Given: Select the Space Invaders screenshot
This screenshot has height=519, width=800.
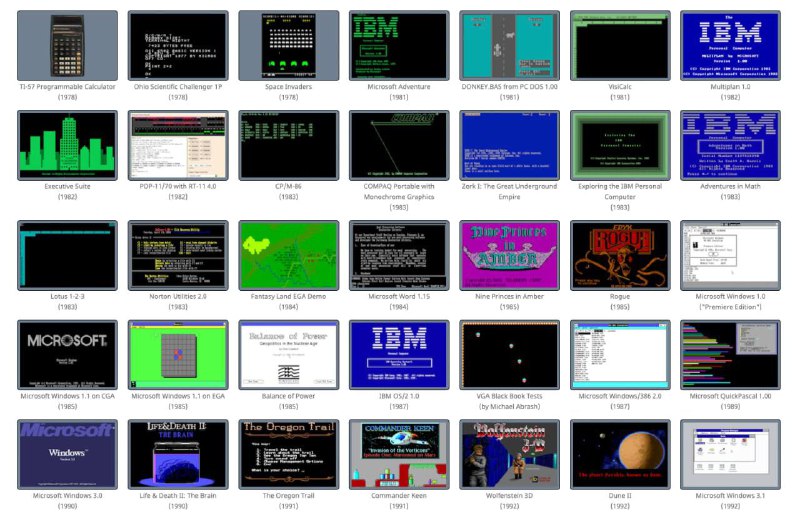Looking at the screenshot, I should [x=288, y=45].
